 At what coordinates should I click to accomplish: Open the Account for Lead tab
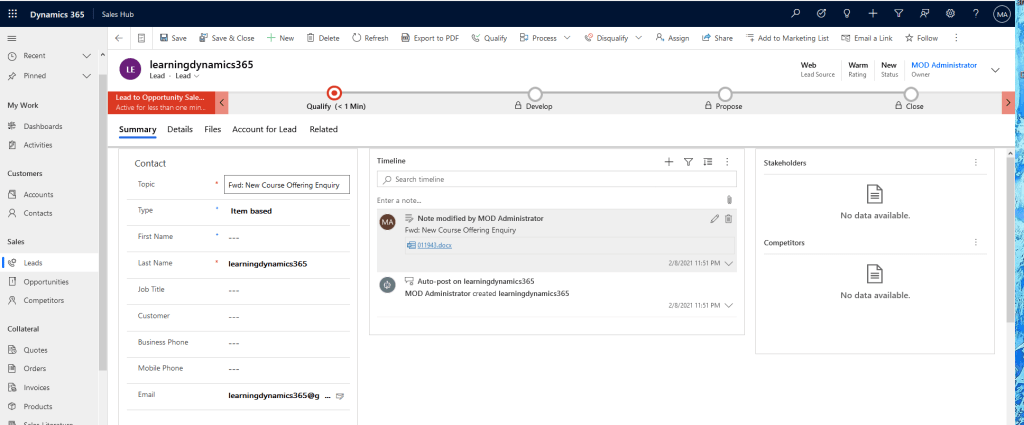click(264, 129)
